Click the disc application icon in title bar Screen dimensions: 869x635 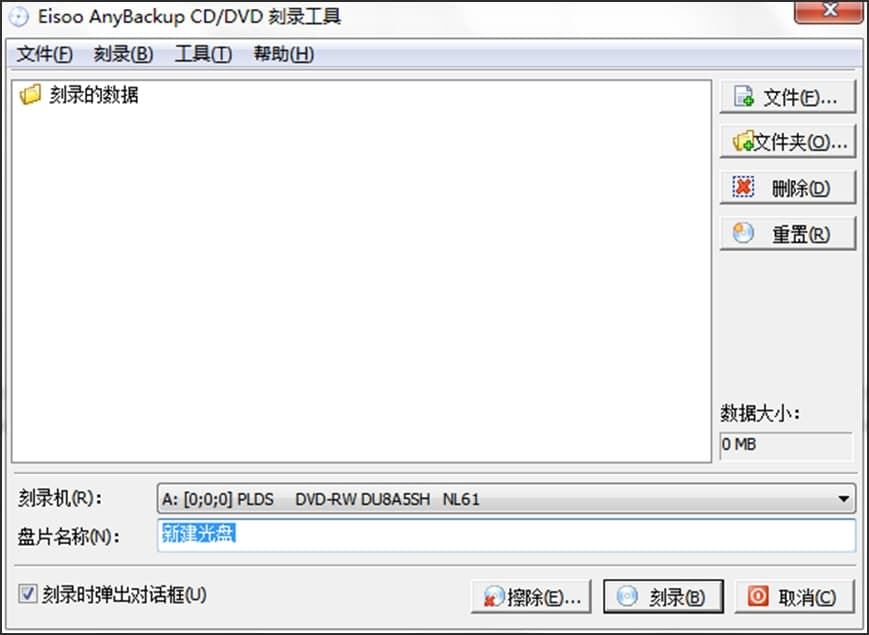[x=18, y=17]
